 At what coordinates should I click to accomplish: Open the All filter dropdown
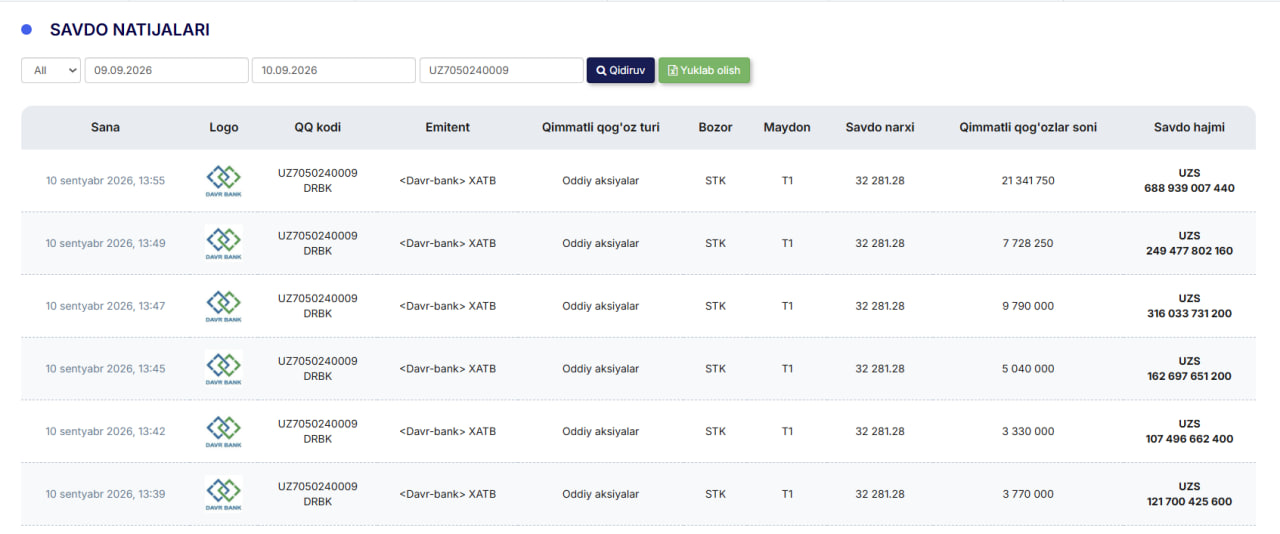point(51,70)
